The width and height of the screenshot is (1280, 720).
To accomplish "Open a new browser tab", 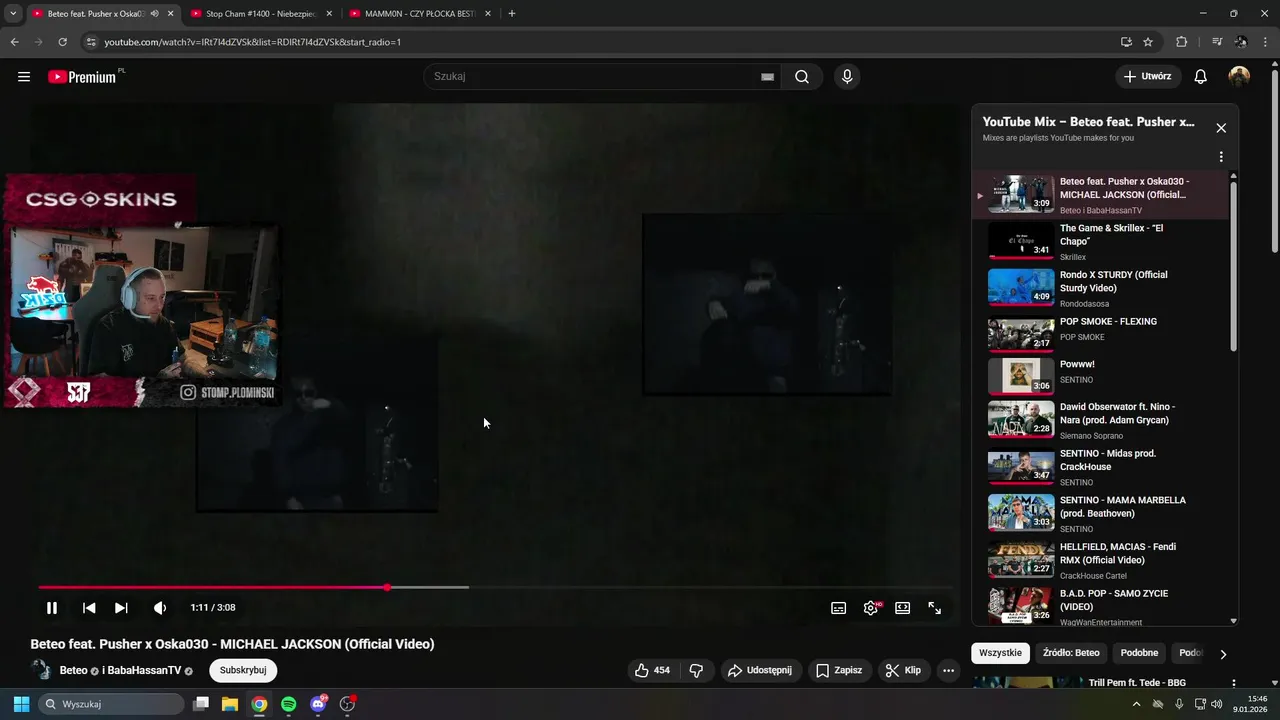I will 512,14.
